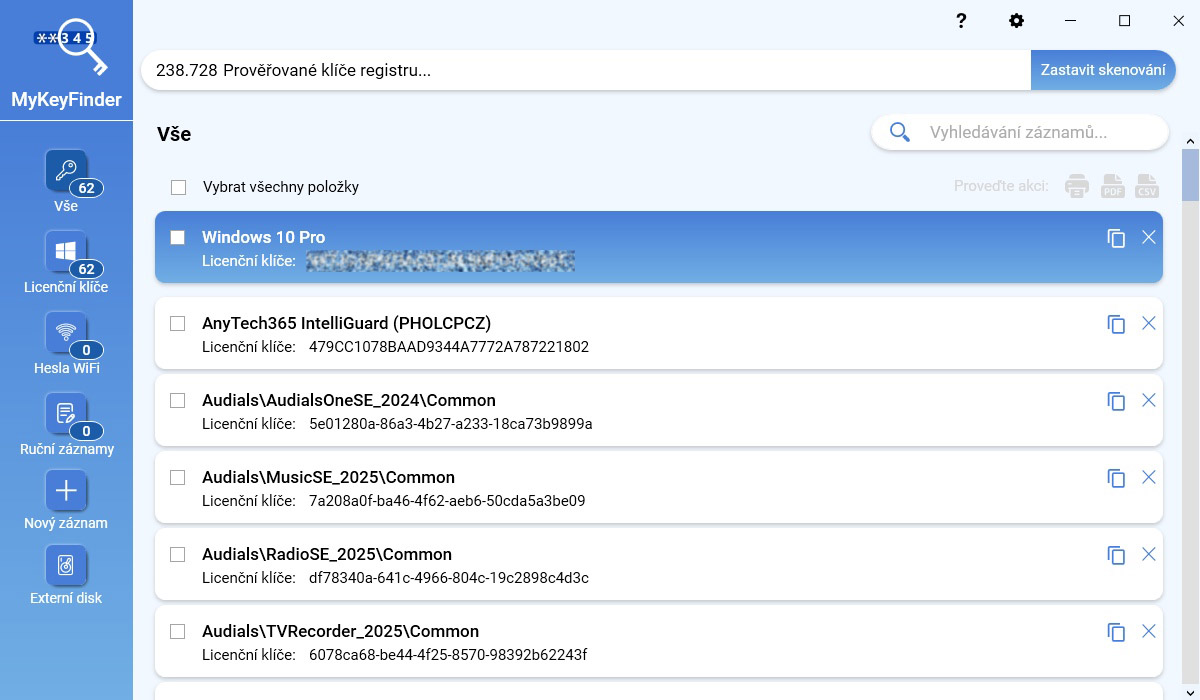The height and width of the screenshot is (700, 1200).
Task: Export selection with the PDF icon
Action: tap(1113, 186)
